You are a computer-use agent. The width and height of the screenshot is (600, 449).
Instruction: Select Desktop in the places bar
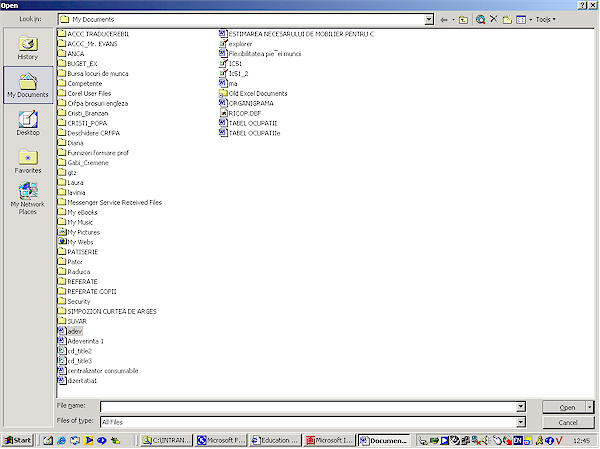tap(28, 123)
